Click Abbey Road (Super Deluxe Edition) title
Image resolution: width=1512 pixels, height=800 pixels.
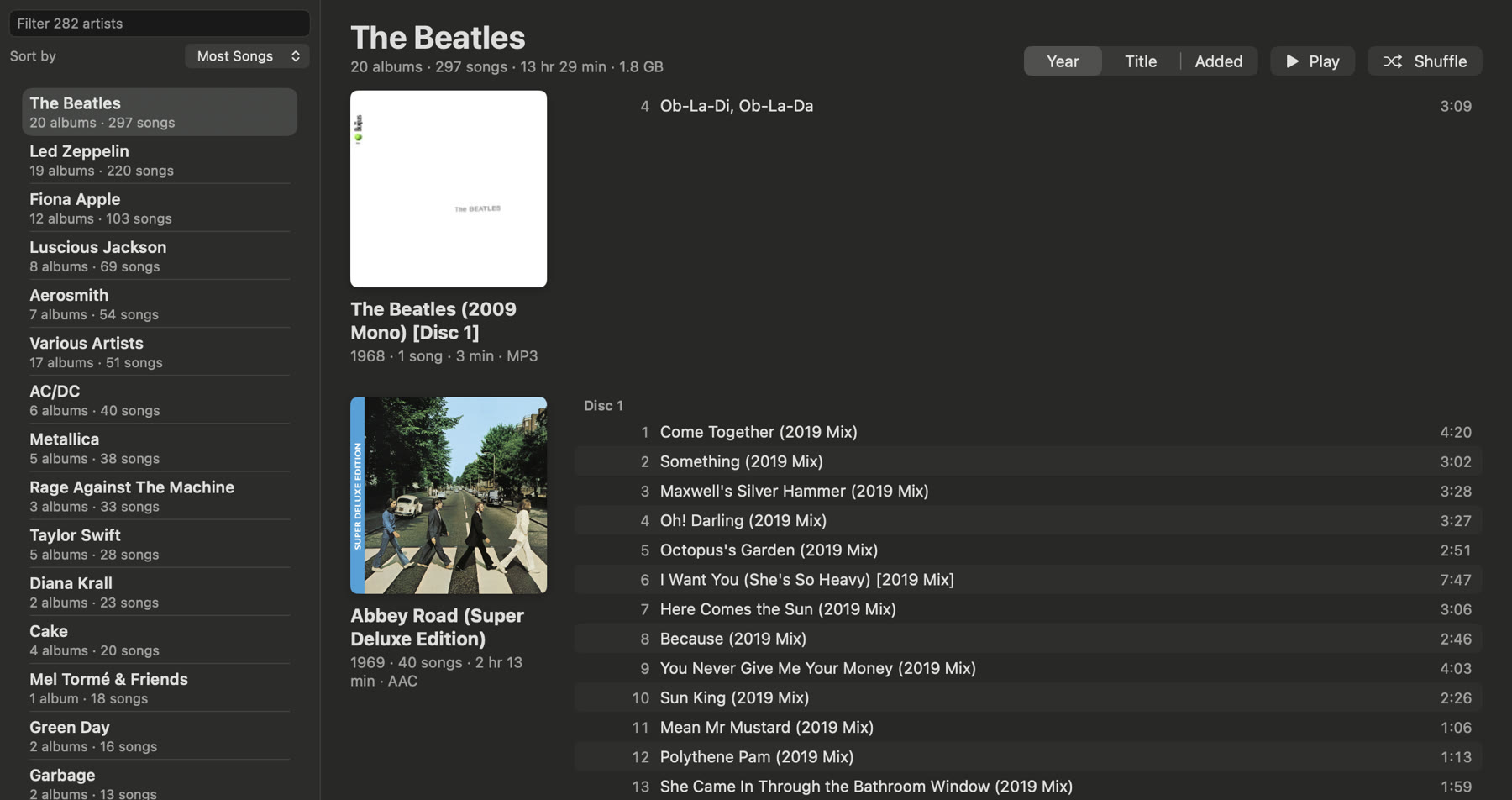[437, 627]
